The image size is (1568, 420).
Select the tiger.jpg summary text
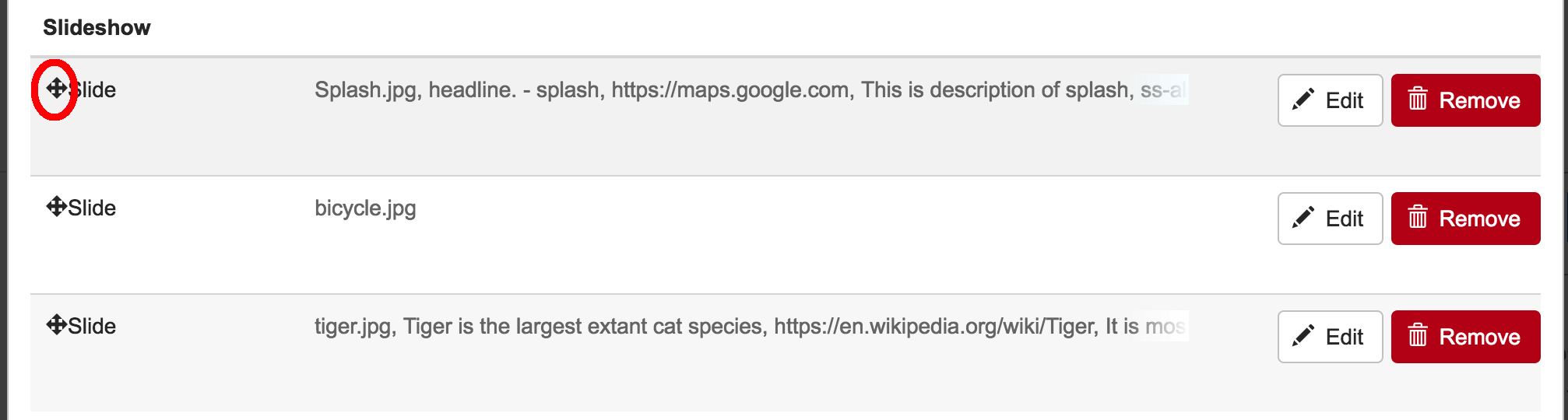point(751,327)
